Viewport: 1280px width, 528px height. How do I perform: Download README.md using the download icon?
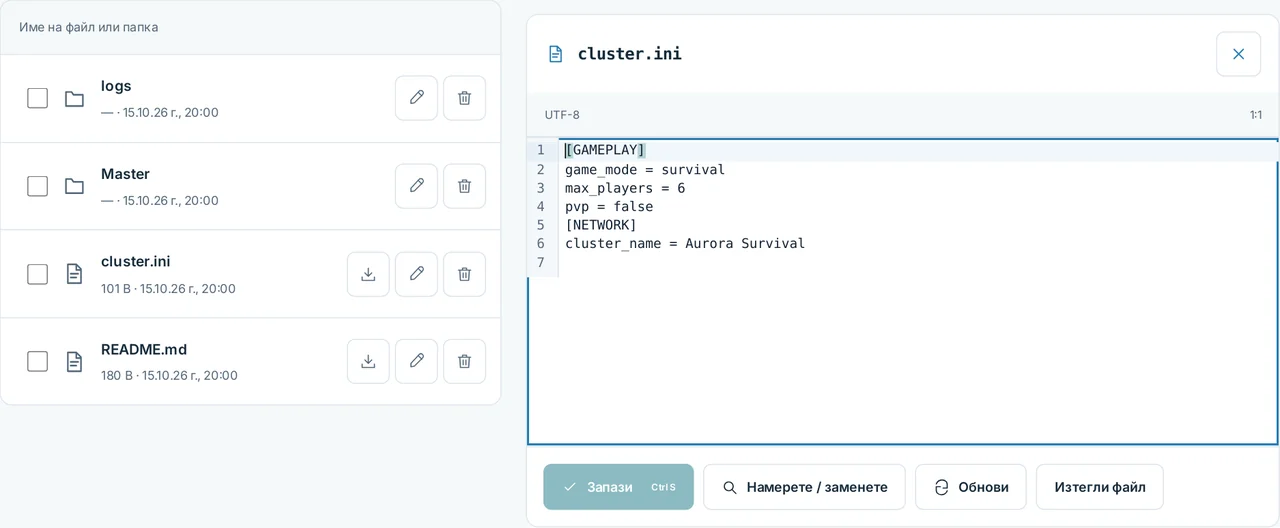click(368, 361)
